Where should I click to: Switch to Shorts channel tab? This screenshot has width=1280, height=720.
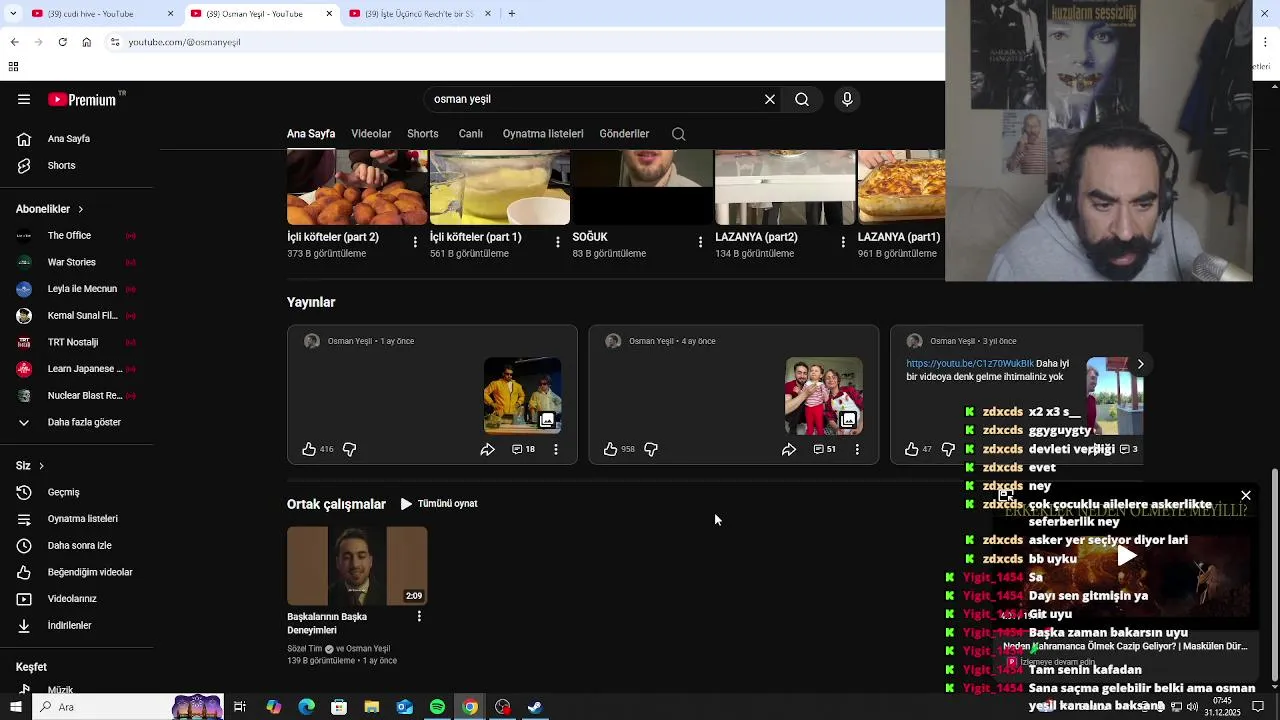click(x=423, y=134)
